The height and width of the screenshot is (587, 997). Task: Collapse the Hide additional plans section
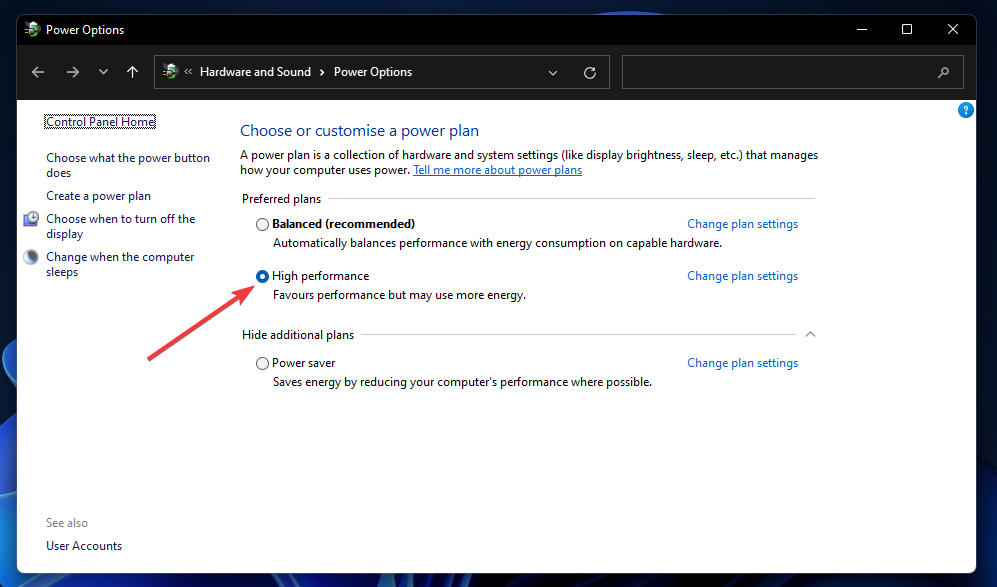coord(810,334)
